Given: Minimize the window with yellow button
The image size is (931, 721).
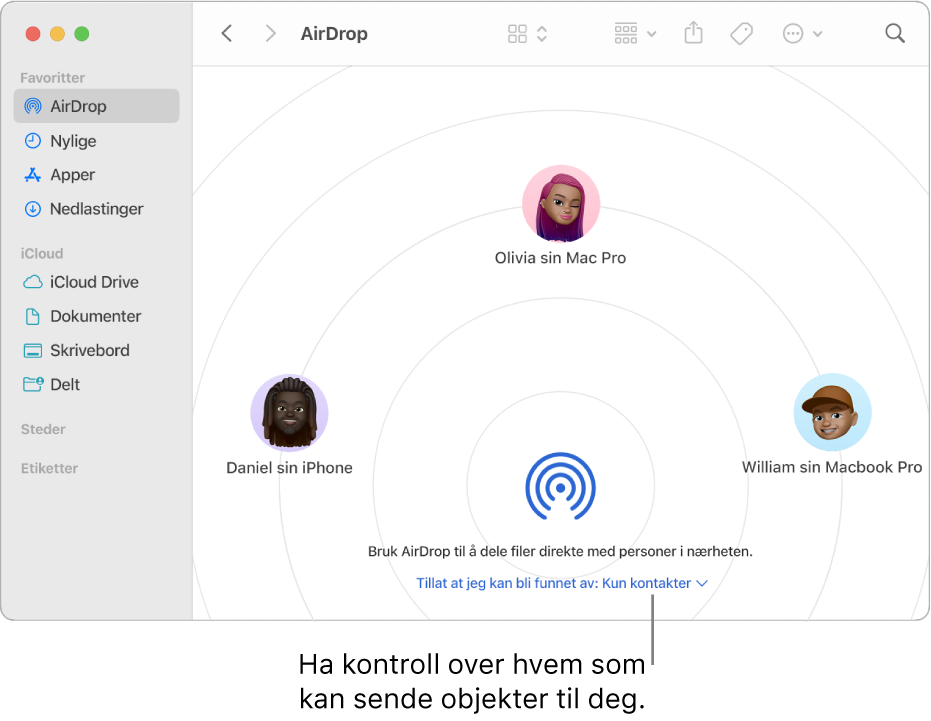Looking at the screenshot, I should pos(58,34).
